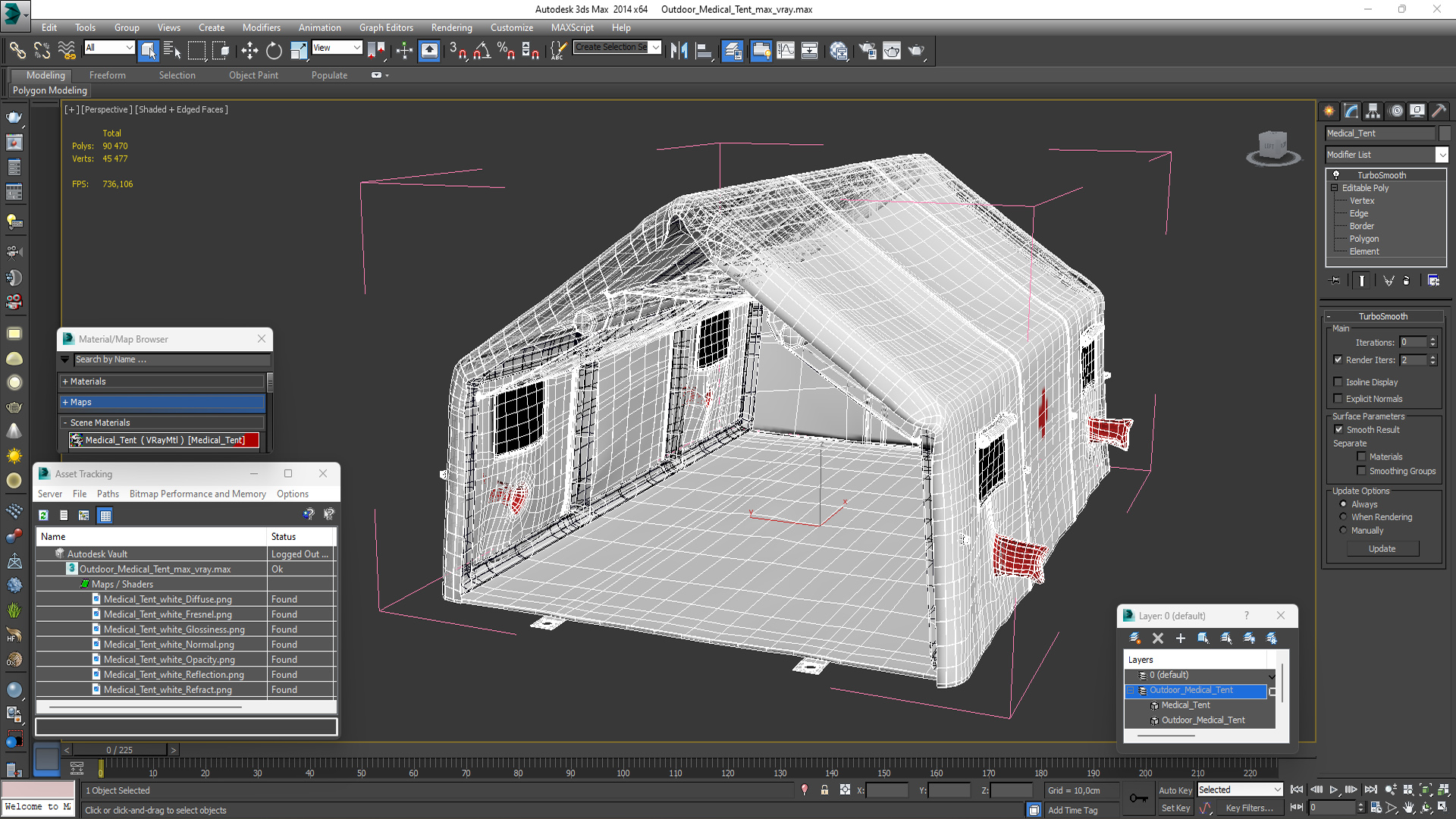
Task: Switch to the Hierarchy command panel
Action: (x=1373, y=111)
